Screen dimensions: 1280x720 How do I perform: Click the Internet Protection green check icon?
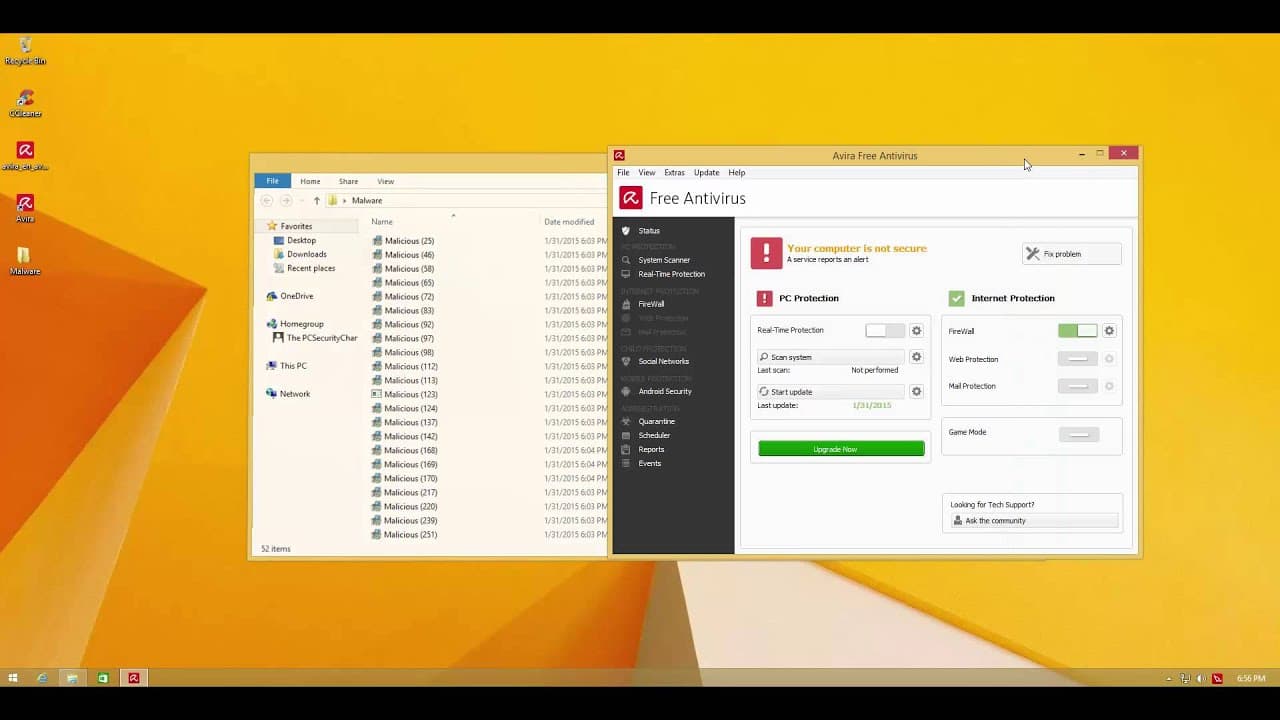click(x=957, y=298)
